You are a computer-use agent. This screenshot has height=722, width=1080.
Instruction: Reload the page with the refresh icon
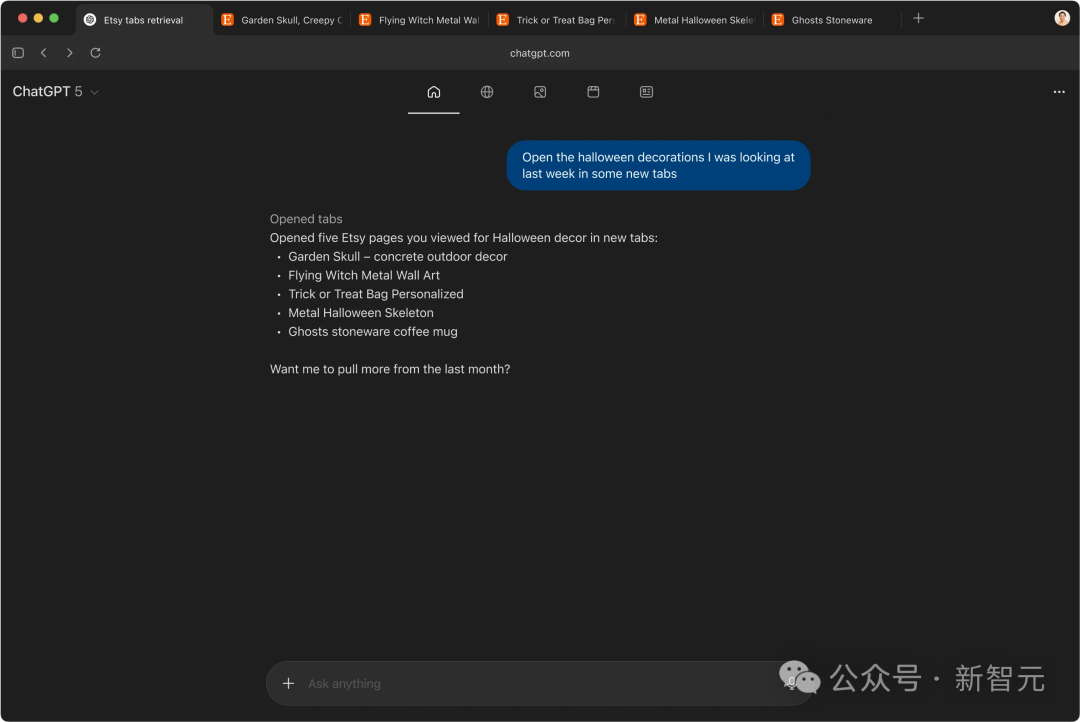[x=95, y=52]
